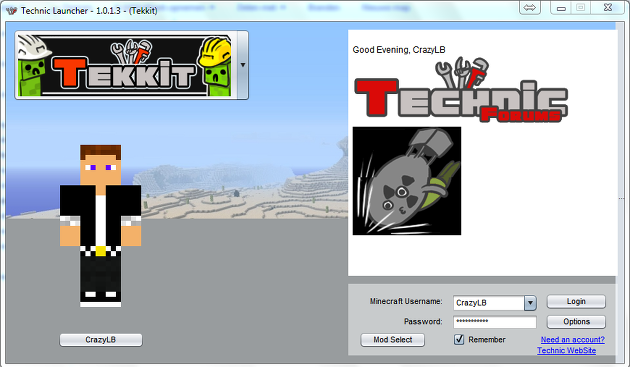
Task: Click the Technic Forums logo
Action: pyautogui.click(x=460, y=90)
